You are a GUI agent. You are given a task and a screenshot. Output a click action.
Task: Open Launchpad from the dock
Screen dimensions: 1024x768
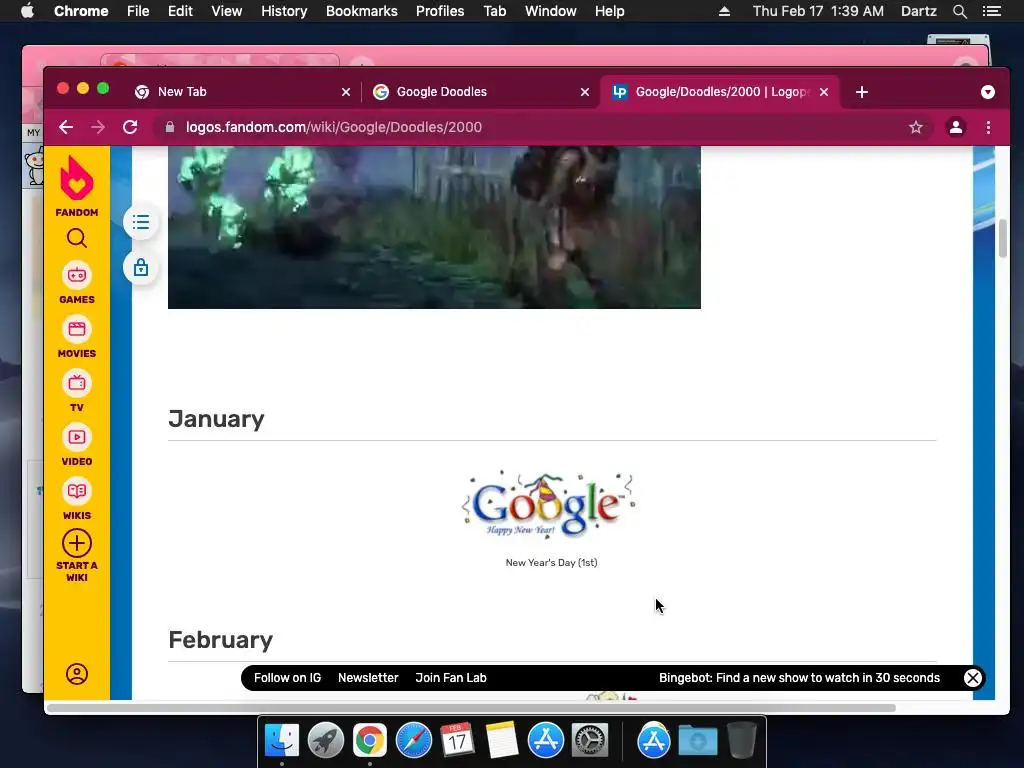[x=326, y=741]
